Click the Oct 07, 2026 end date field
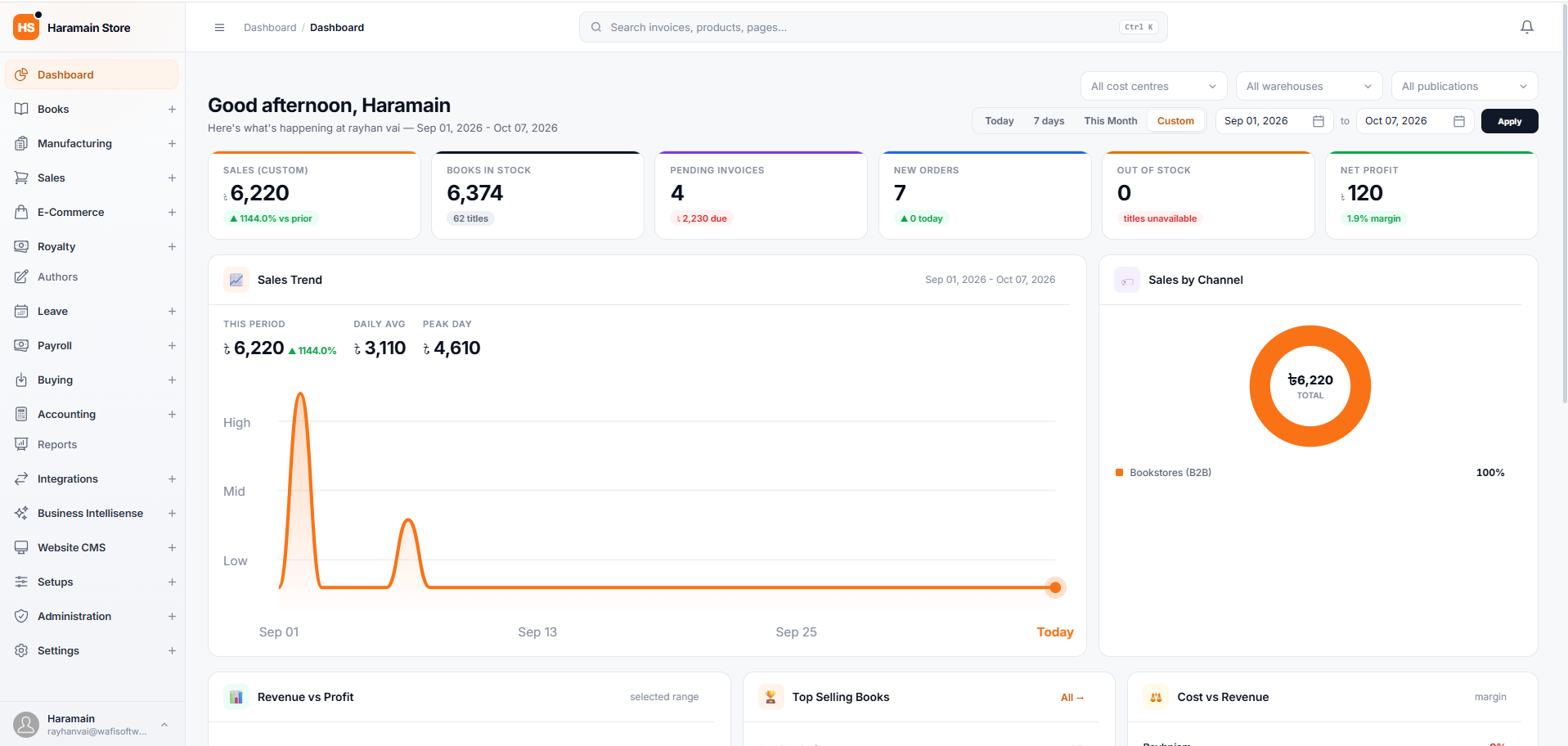Image resolution: width=1568 pixels, height=746 pixels. 1415,121
